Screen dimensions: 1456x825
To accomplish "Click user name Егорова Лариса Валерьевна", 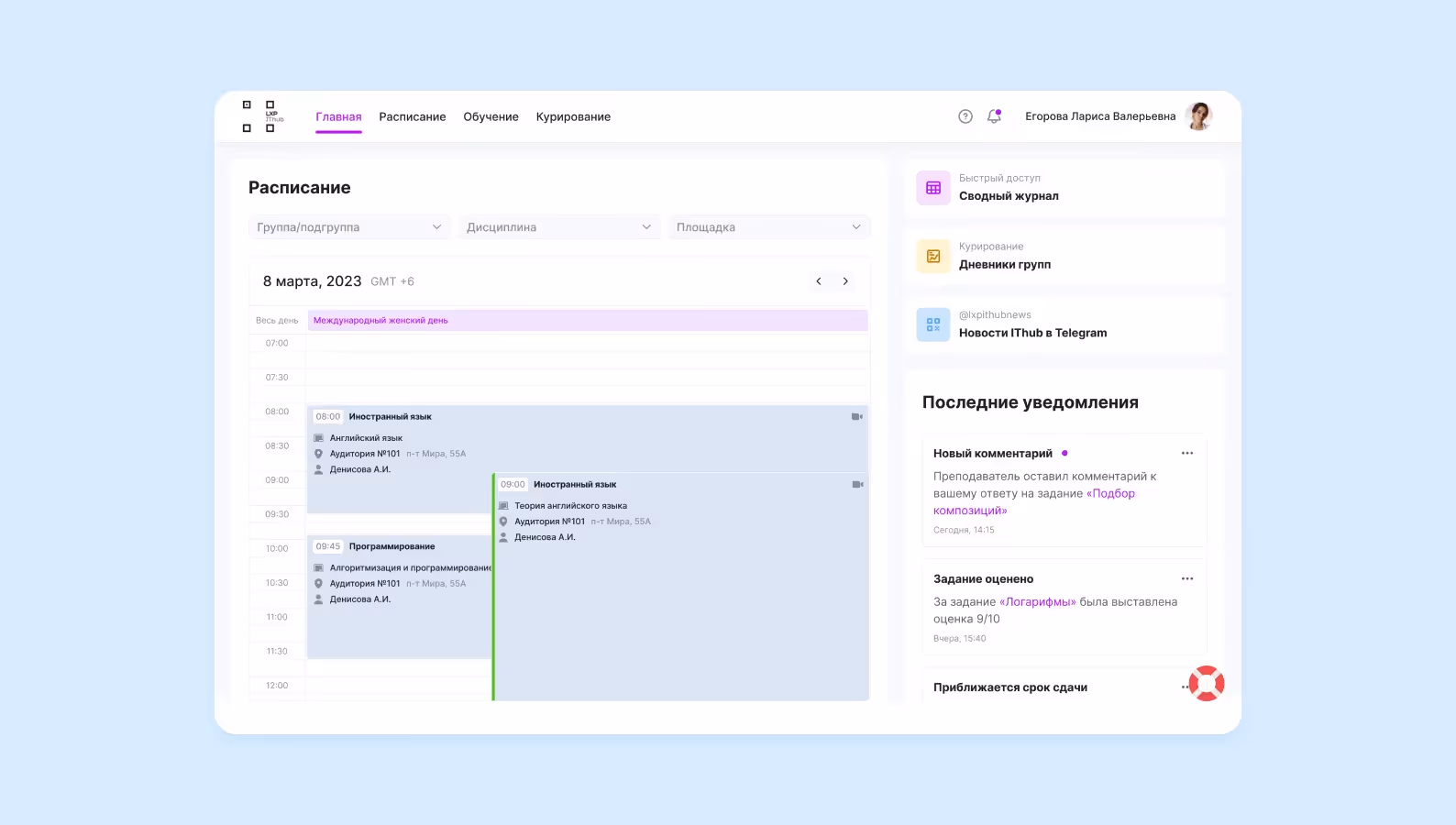I will tap(1100, 116).
